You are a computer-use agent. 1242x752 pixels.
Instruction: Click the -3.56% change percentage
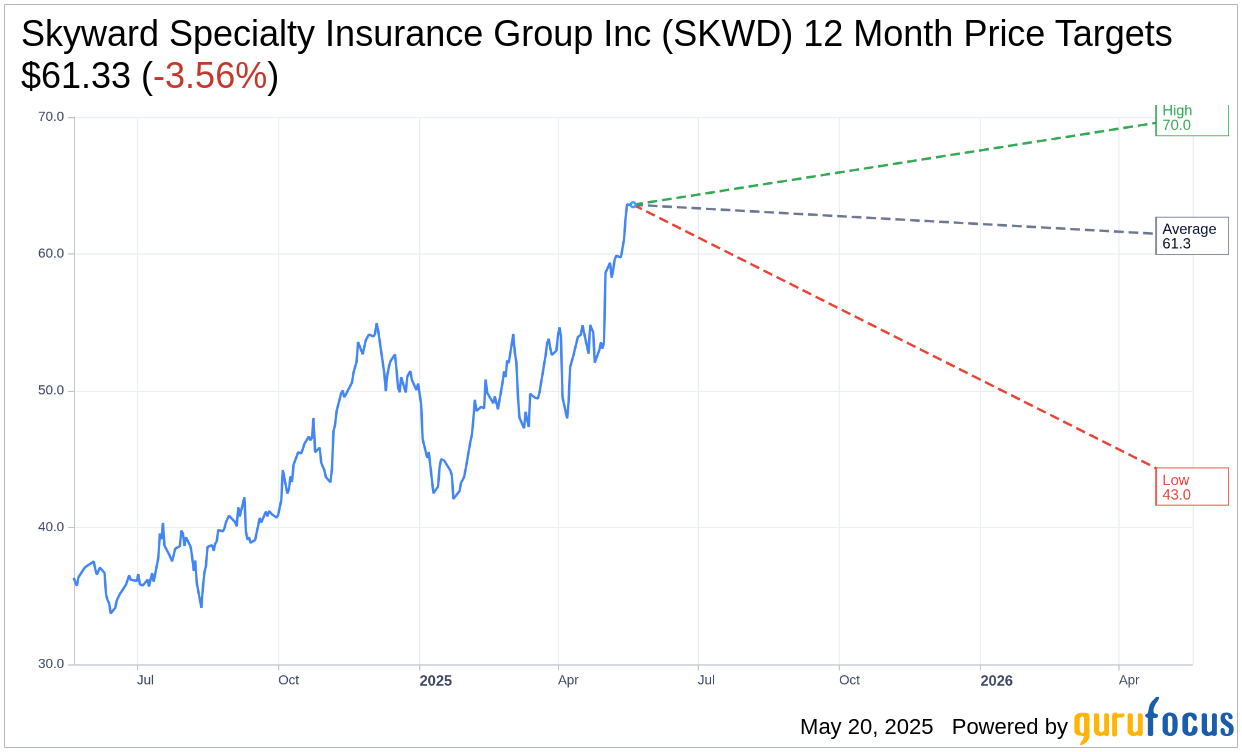pyautogui.click(x=216, y=76)
